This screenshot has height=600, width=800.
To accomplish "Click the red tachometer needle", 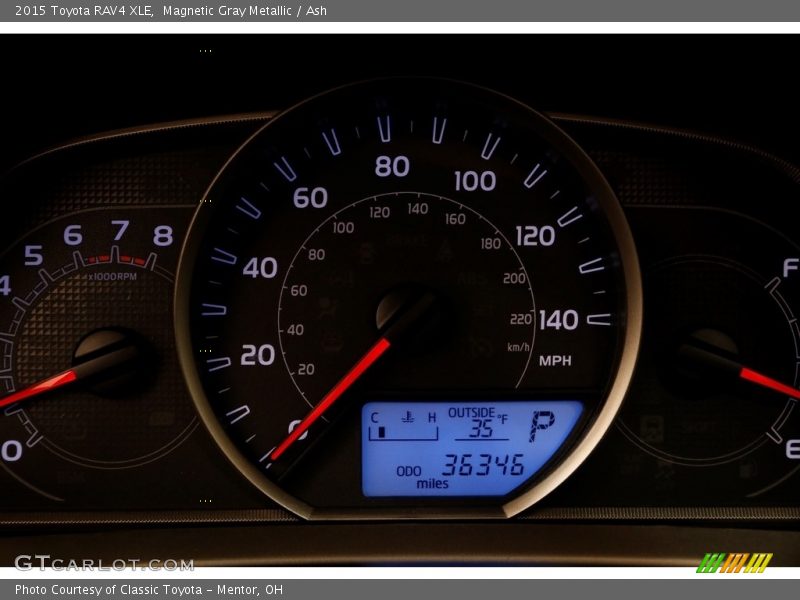I will (38, 389).
